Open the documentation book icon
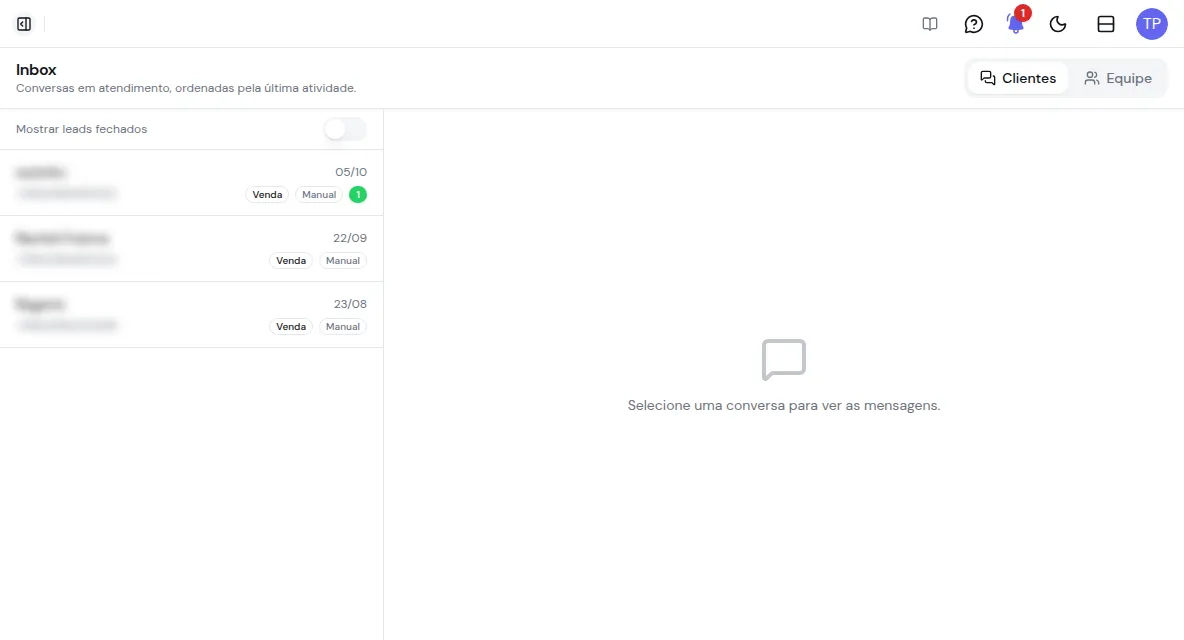This screenshot has width=1184, height=640. (930, 24)
